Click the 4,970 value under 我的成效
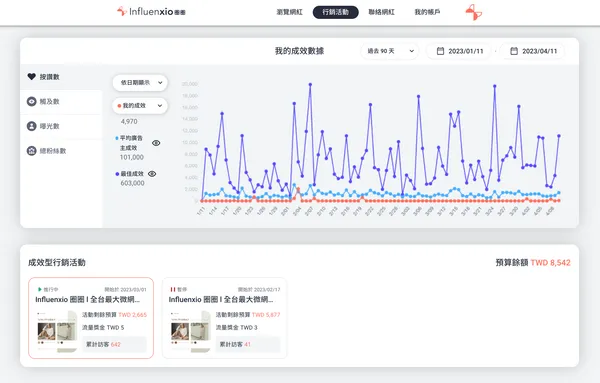This screenshot has height=383, width=600. click(x=129, y=121)
